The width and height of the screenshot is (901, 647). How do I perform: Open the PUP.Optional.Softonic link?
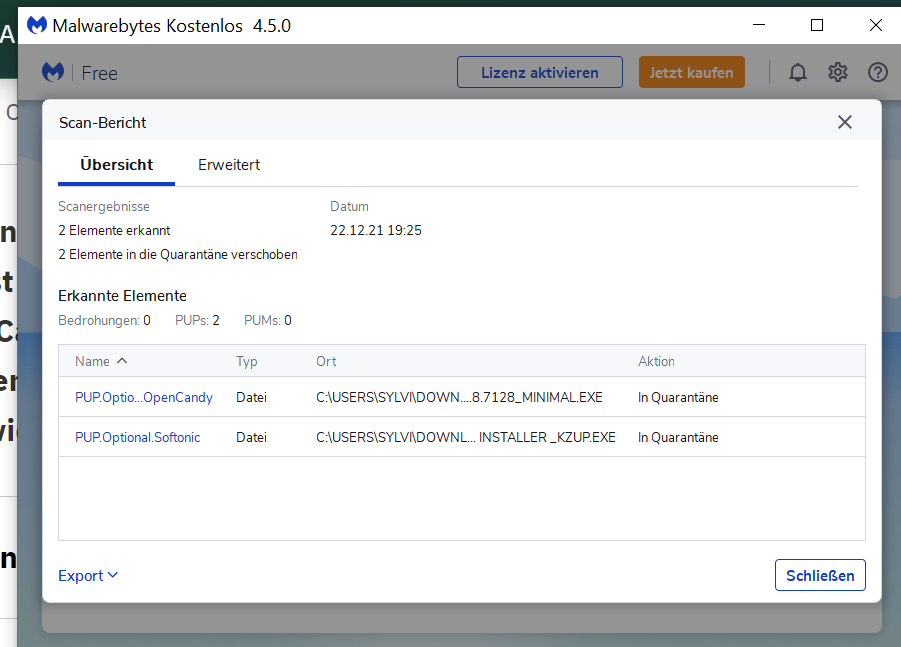137,437
